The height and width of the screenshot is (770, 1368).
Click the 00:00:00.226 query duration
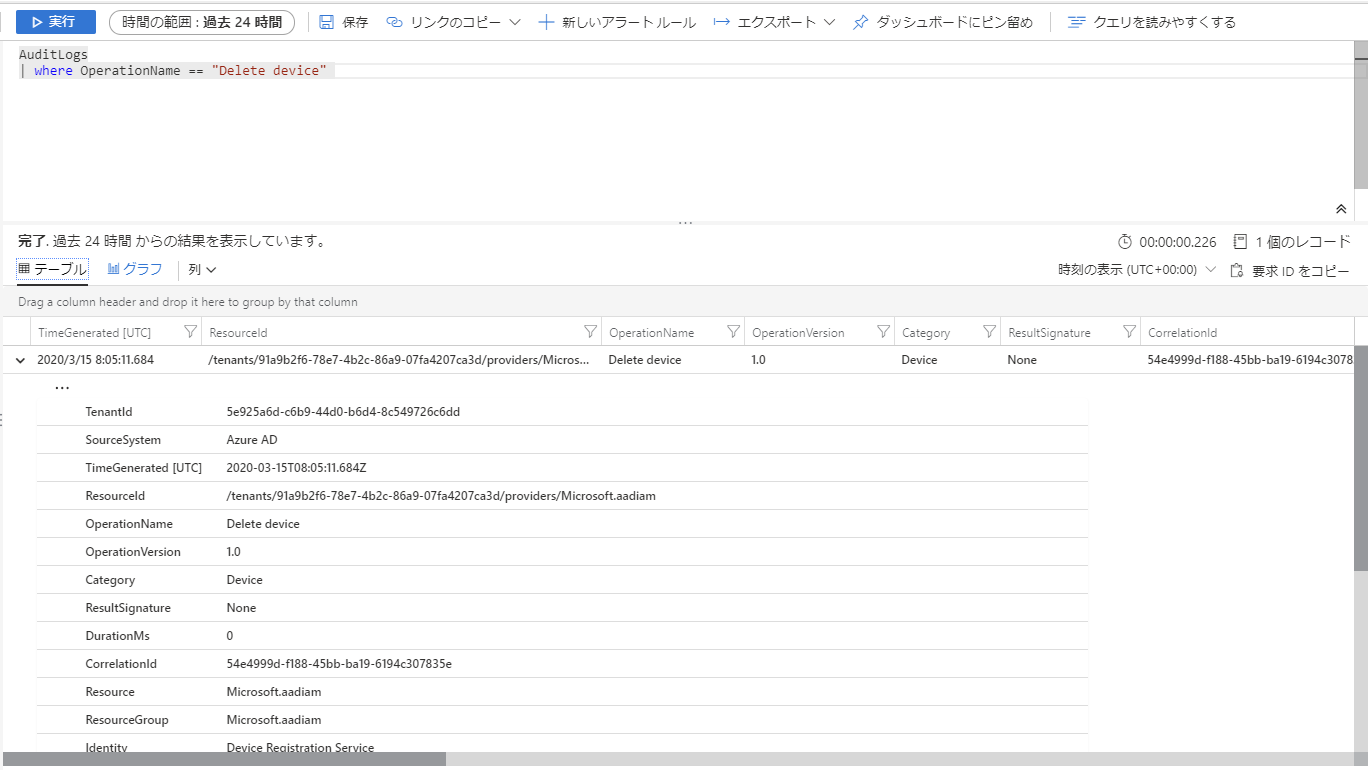1167,241
